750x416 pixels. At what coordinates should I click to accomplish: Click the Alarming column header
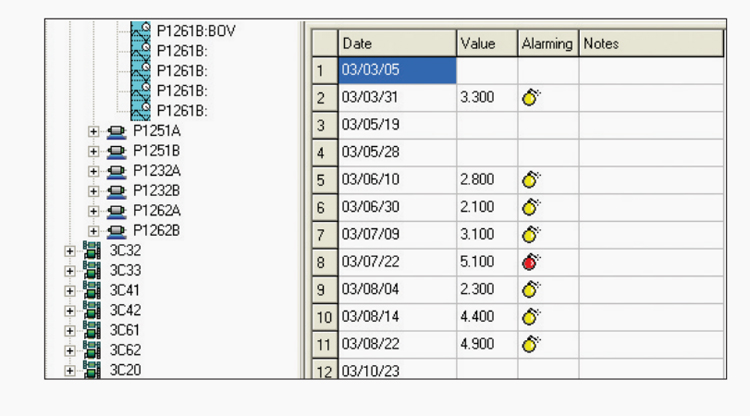(x=547, y=44)
